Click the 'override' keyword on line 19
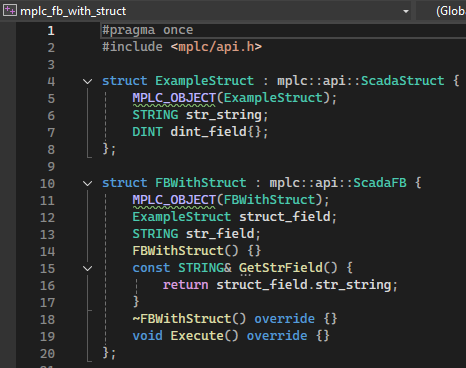Viewport: 466px width, 368px height. [277, 336]
